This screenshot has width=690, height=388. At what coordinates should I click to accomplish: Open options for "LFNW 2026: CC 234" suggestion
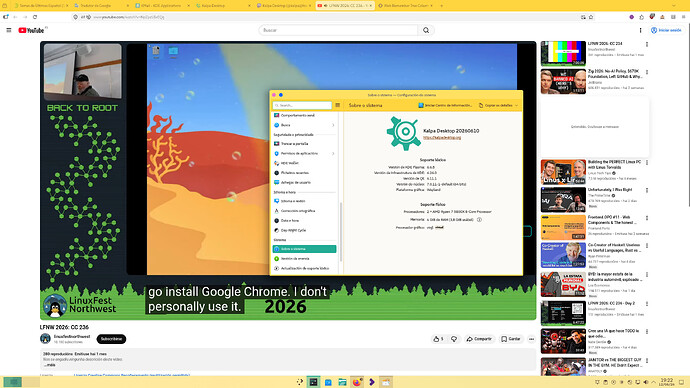[x=646, y=44]
